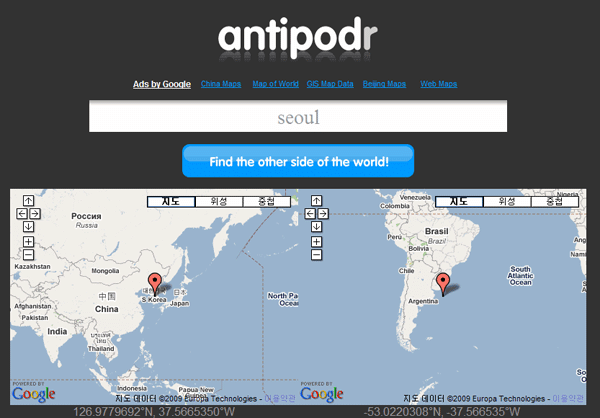Click the search field containing seoul
Image resolution: width=600 pixels, height=418 pixels.
[298, 116]
